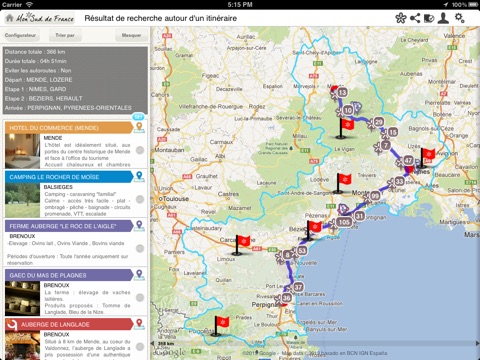
Task: Tap the flower favorites icon in top bar
Action: [x=401, y=18]
